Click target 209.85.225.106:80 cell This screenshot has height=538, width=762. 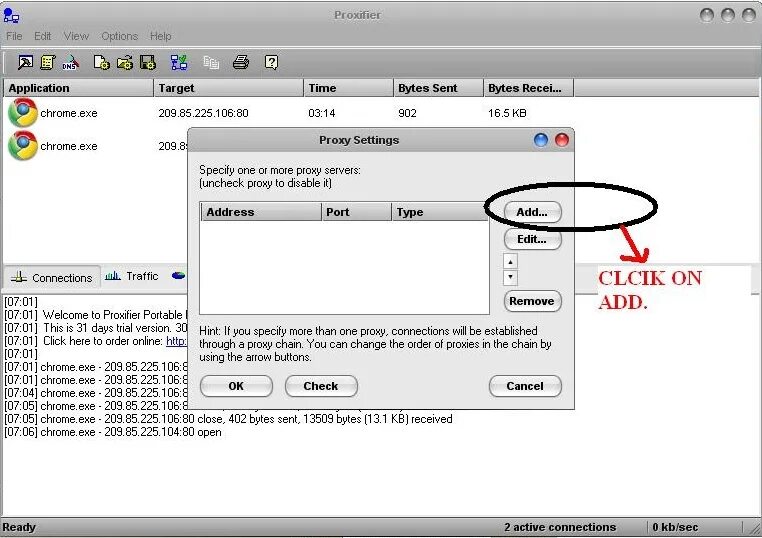203,113
